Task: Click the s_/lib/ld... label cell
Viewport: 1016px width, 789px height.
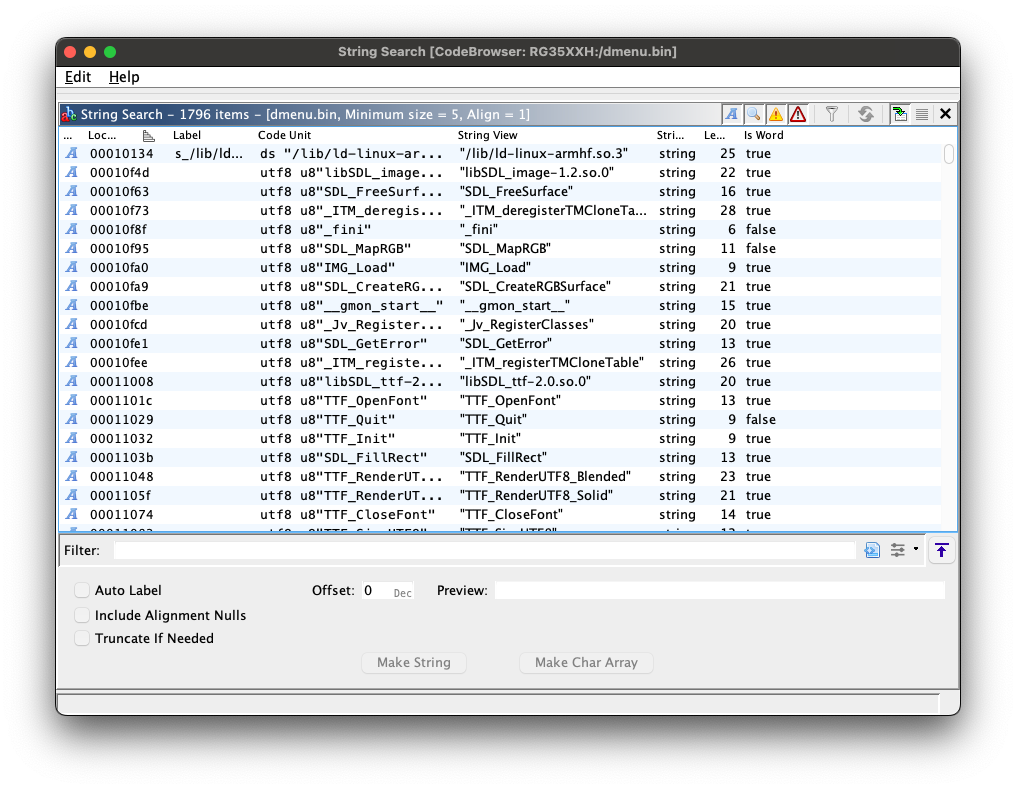Action: coord(209,154)
